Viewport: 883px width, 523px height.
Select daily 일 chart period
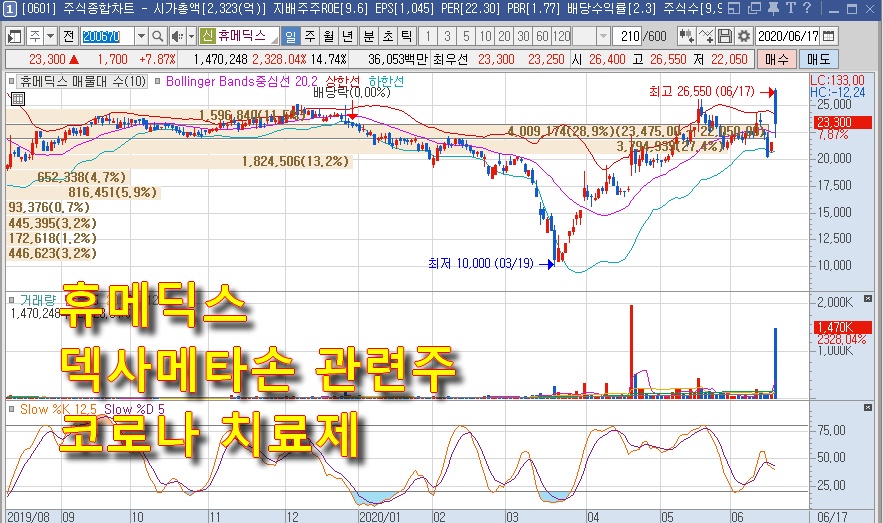coord(291,37)
